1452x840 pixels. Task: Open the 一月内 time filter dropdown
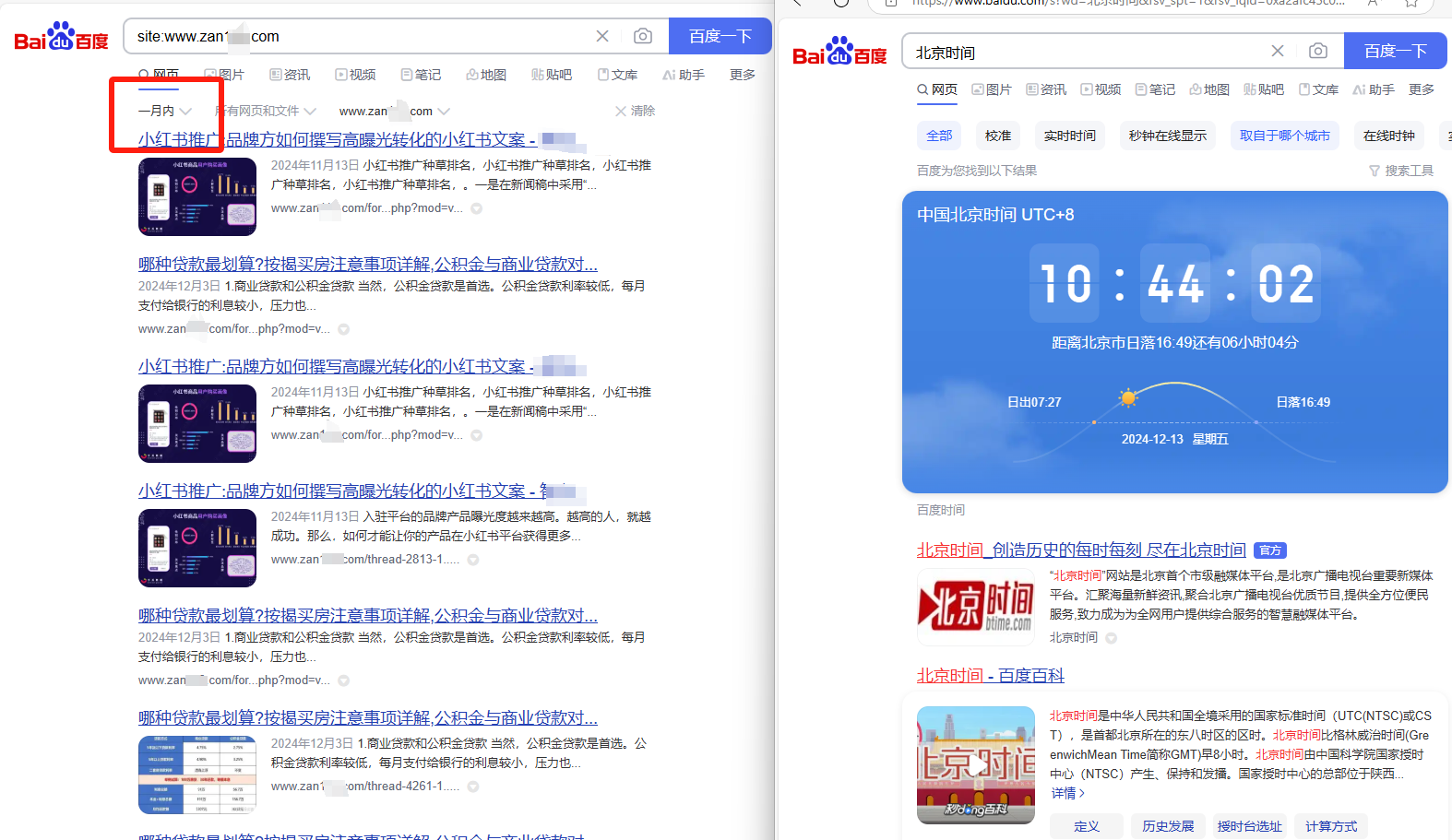pos(165,111)
